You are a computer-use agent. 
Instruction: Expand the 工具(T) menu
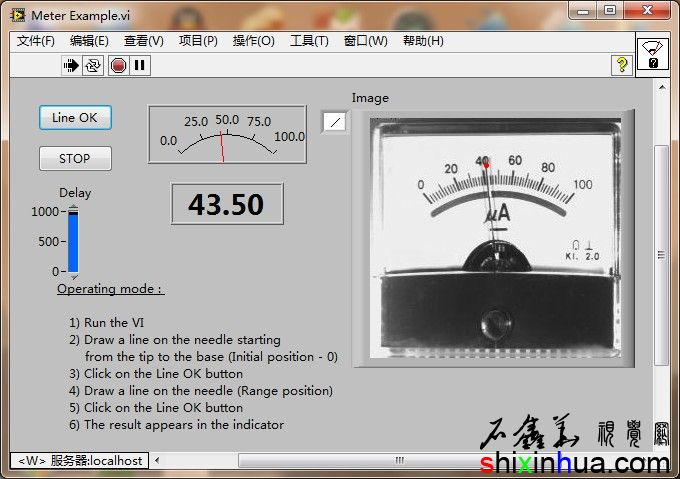pyautogui.click(x=309, y=41)
